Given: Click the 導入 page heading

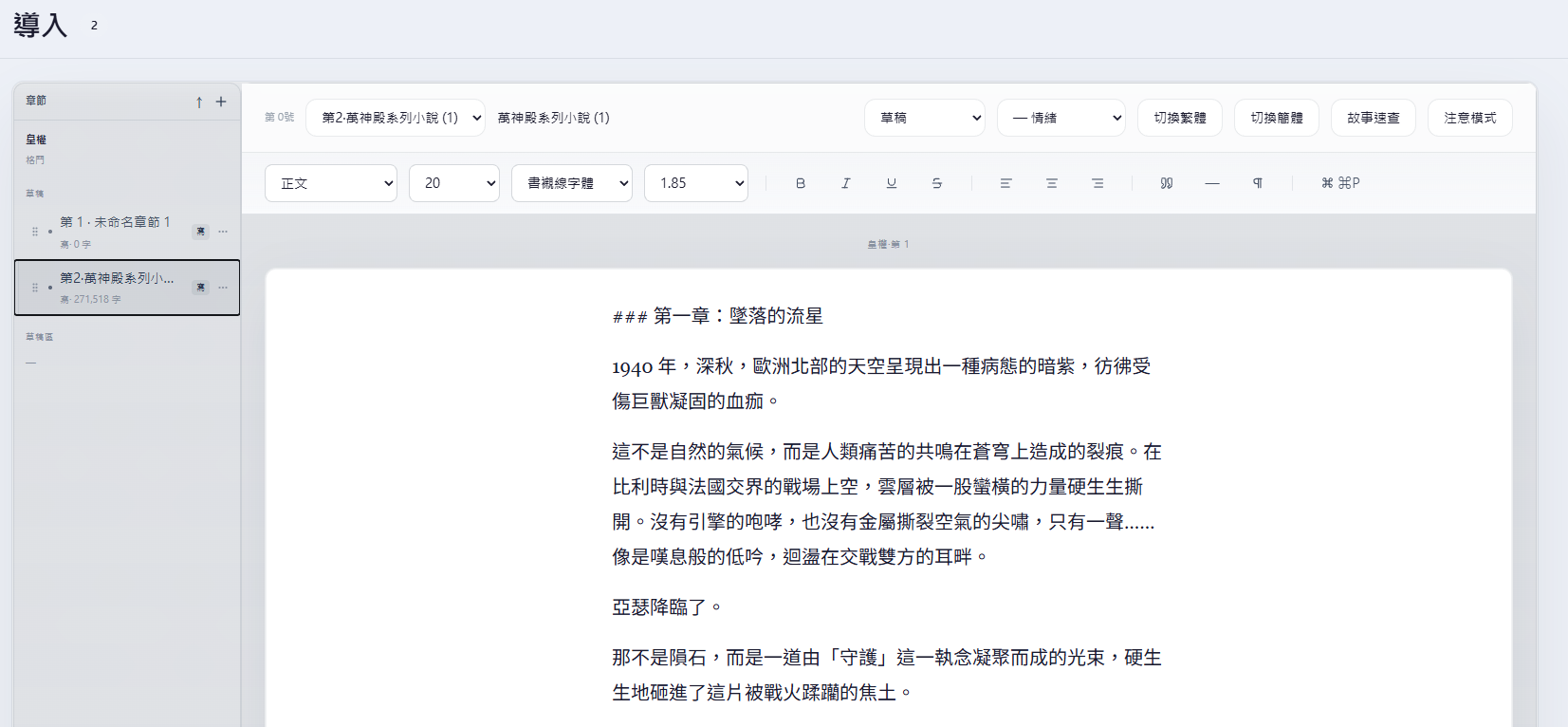Looking at the screenshot, I should click(x=41, y=25).
